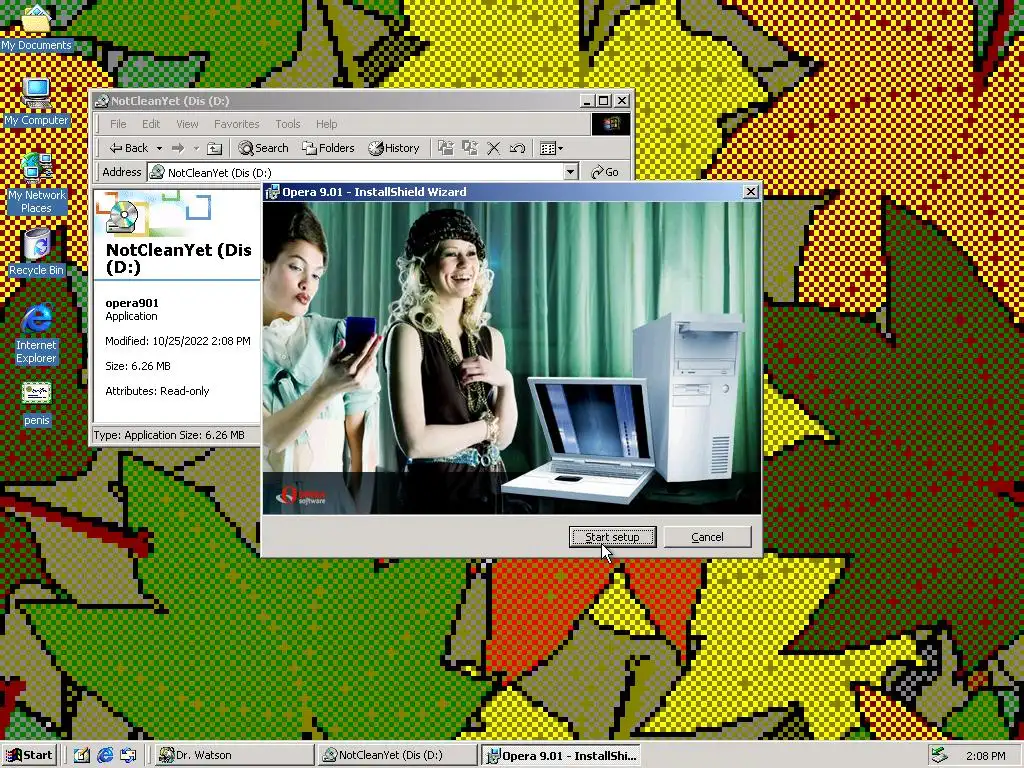
Task: Click the Up folder icon in Explorer
Action: (x=214, y=148)
